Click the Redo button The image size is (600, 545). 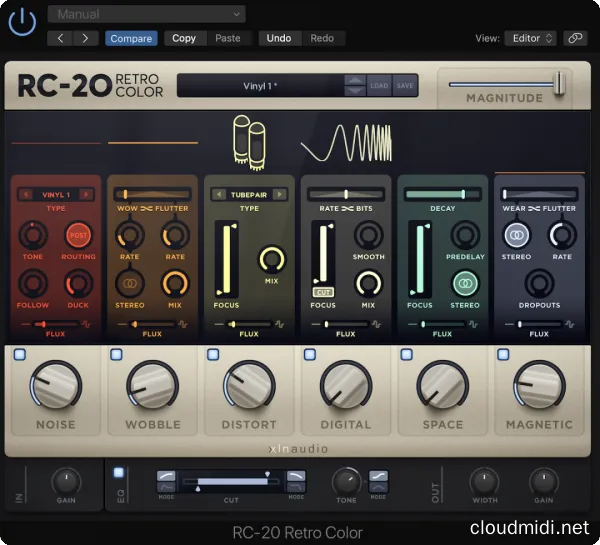(322, 38)
